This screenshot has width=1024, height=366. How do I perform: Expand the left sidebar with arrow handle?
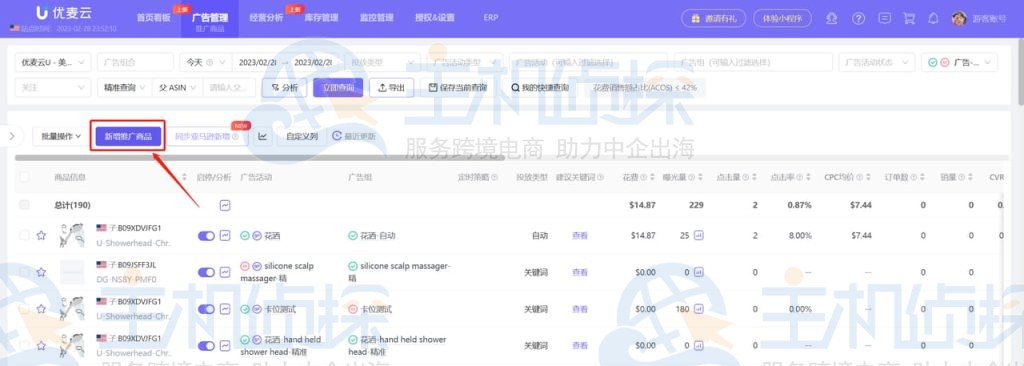click(12, 136)
